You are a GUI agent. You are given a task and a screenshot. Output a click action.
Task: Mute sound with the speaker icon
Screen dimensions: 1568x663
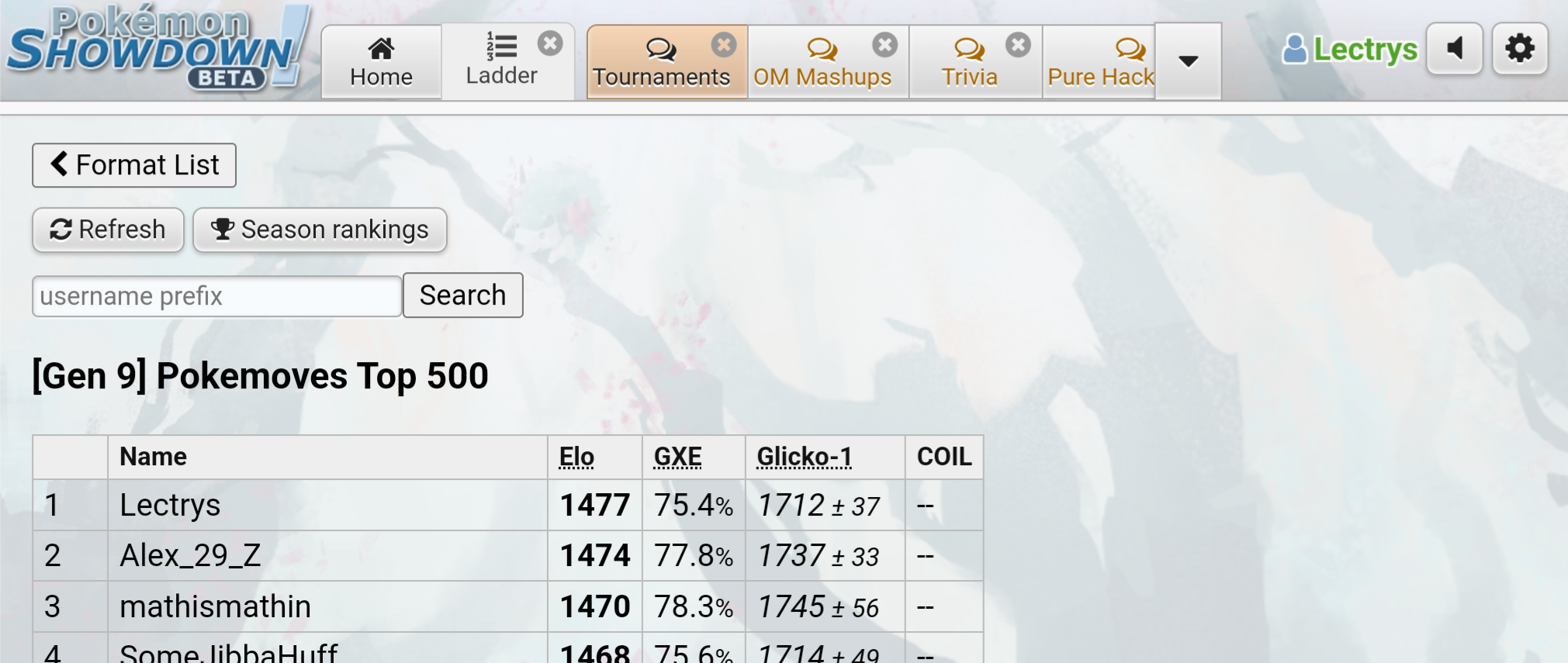click(1455, 49)
